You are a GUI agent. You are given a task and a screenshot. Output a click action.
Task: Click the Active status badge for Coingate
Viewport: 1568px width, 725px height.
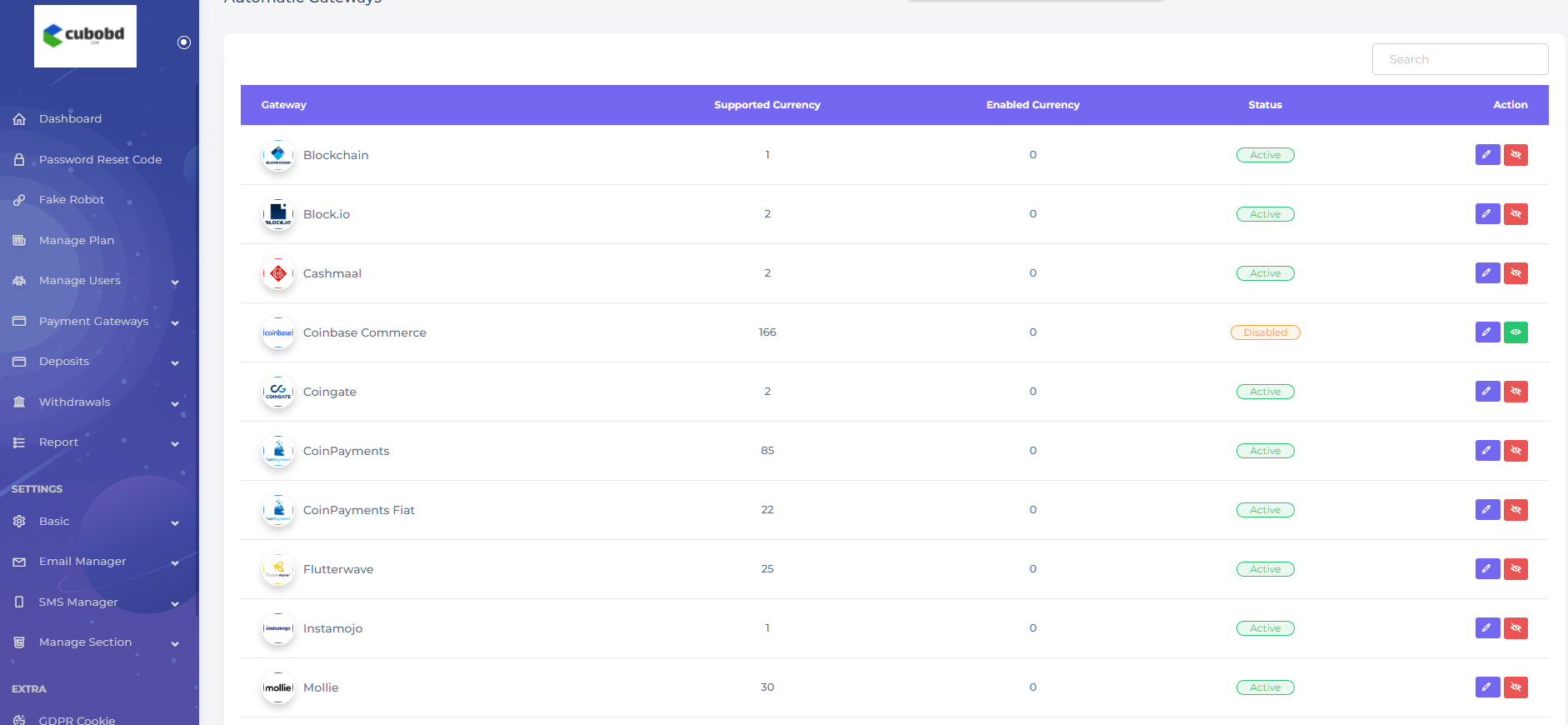[x=1265, y=392]
